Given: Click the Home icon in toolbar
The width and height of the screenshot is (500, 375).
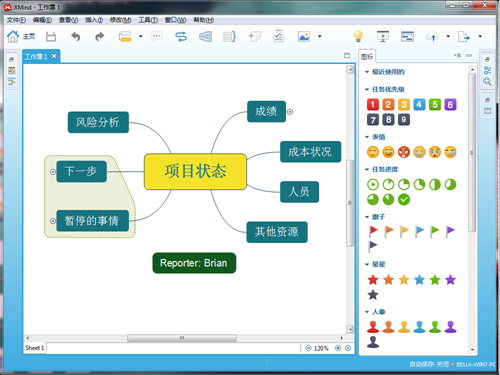Looking at the screenshot, I should pos(13,36).
